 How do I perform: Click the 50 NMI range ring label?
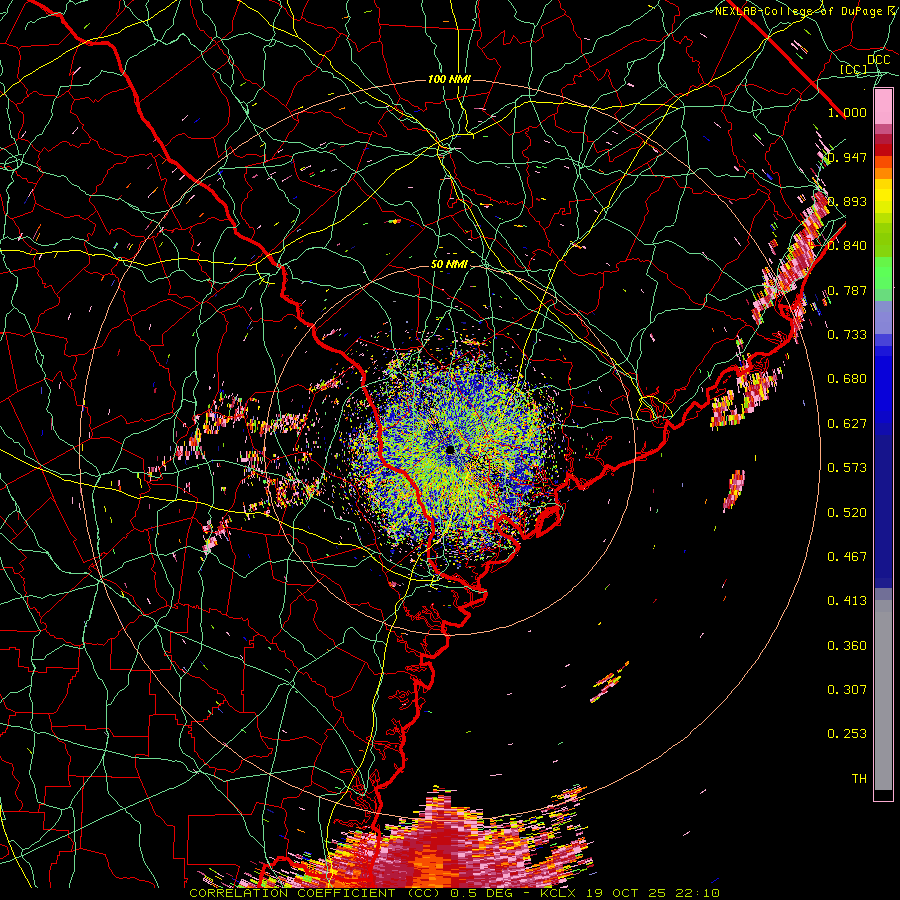[449, 265]
